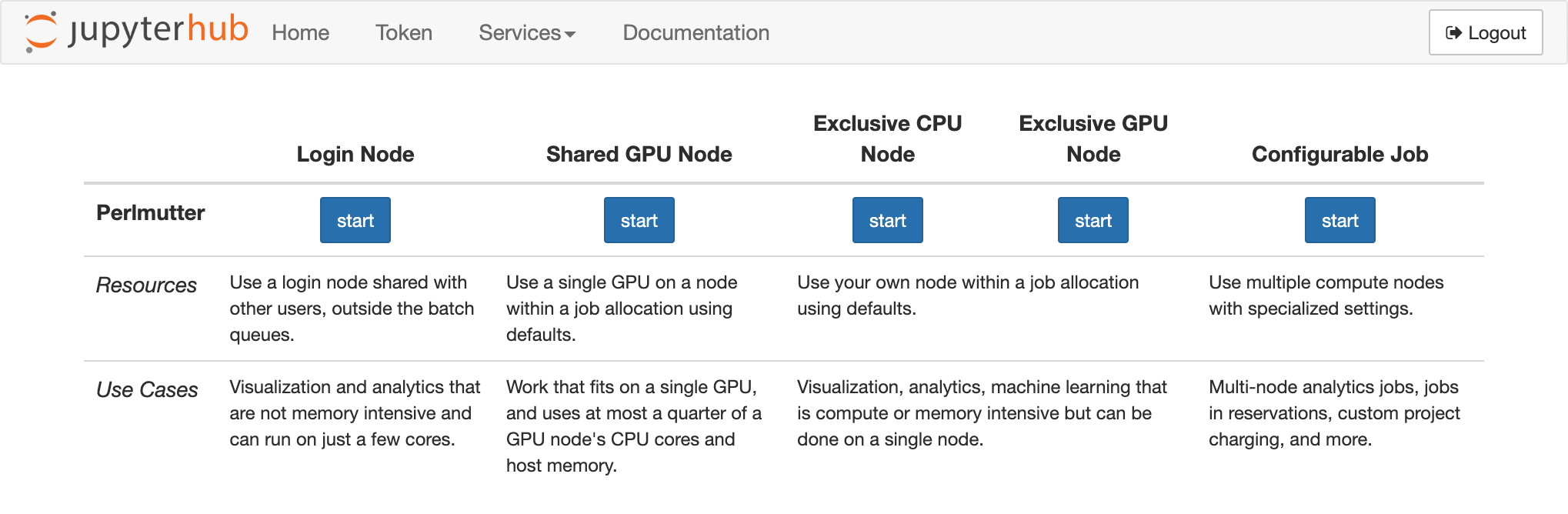This screenshot has width=1568, height=514.
Task: Start a Login Node session on Perlmutter
Action: [x=355, y=220]
